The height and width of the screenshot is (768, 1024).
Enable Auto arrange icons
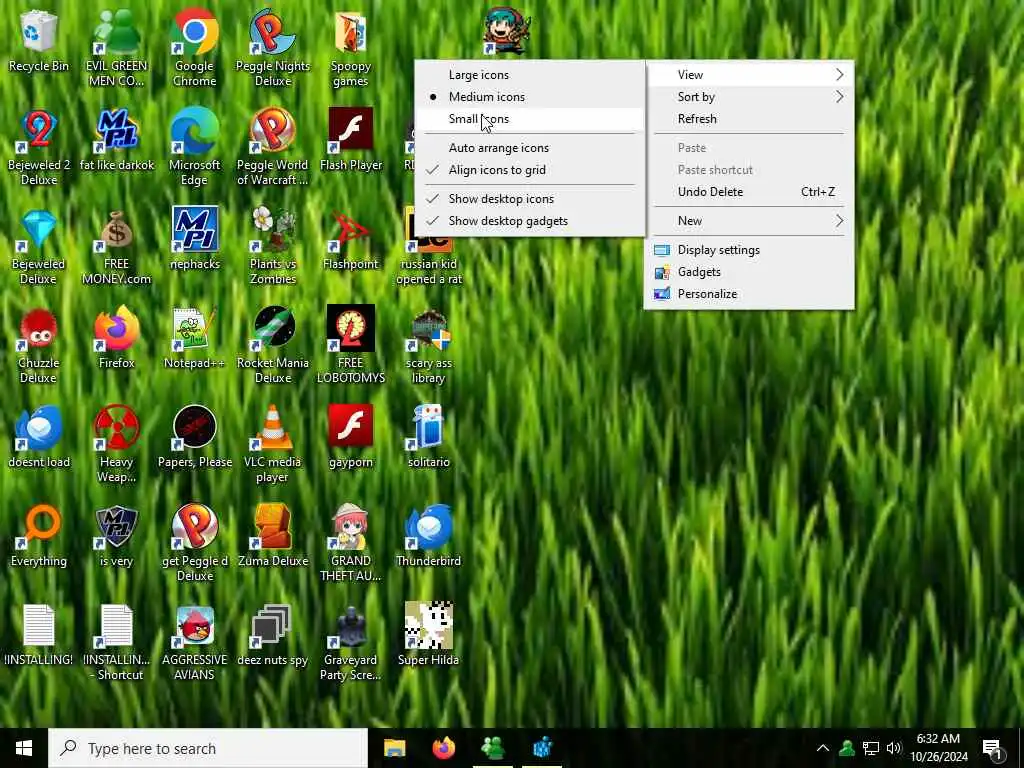click(530, 148)
